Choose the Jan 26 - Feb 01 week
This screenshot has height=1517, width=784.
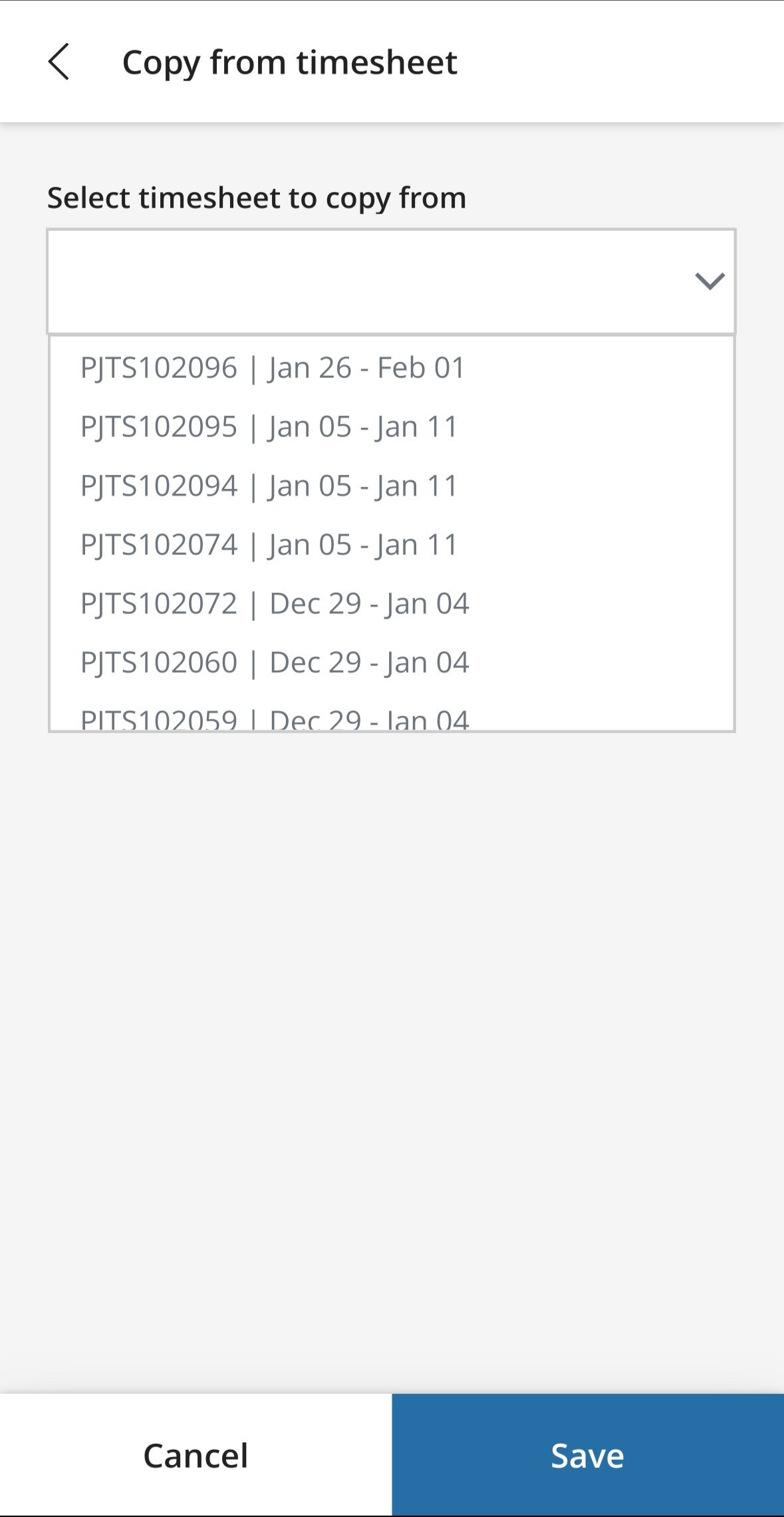(366, 368)
